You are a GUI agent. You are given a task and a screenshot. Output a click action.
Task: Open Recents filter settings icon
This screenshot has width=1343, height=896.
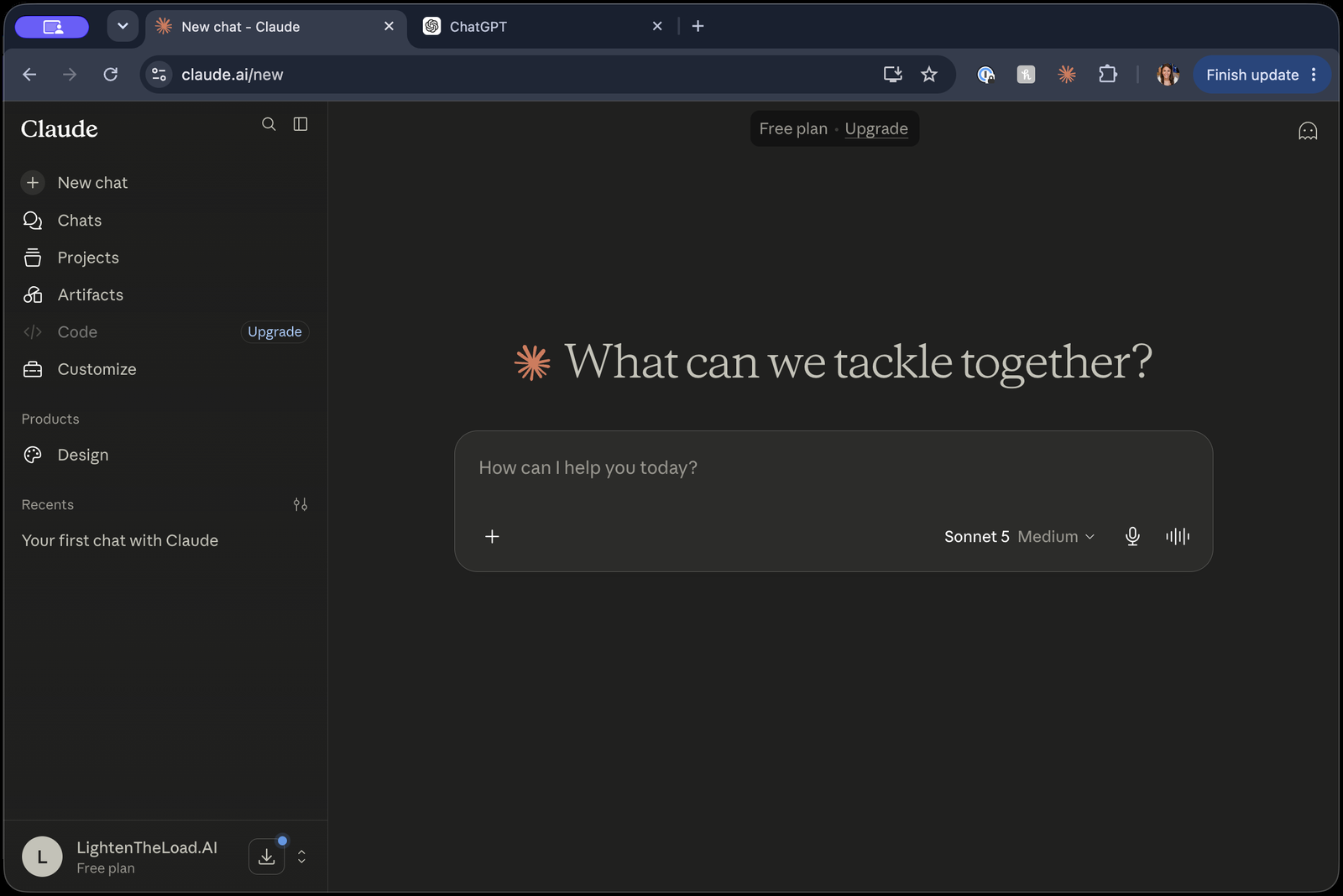pos(300,504)
